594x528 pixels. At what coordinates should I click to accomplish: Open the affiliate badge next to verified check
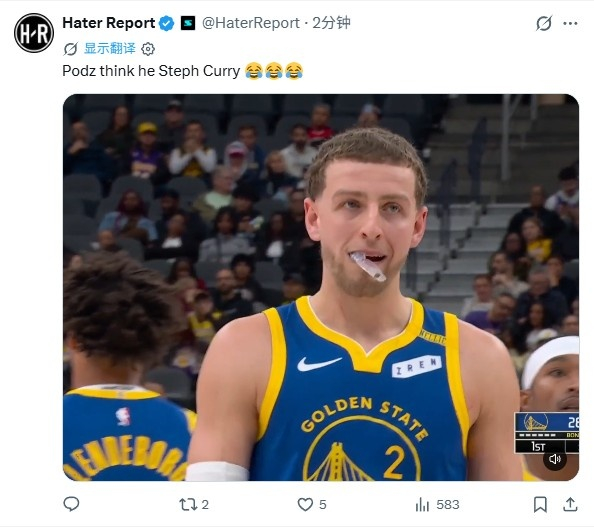tap(188, 23)
